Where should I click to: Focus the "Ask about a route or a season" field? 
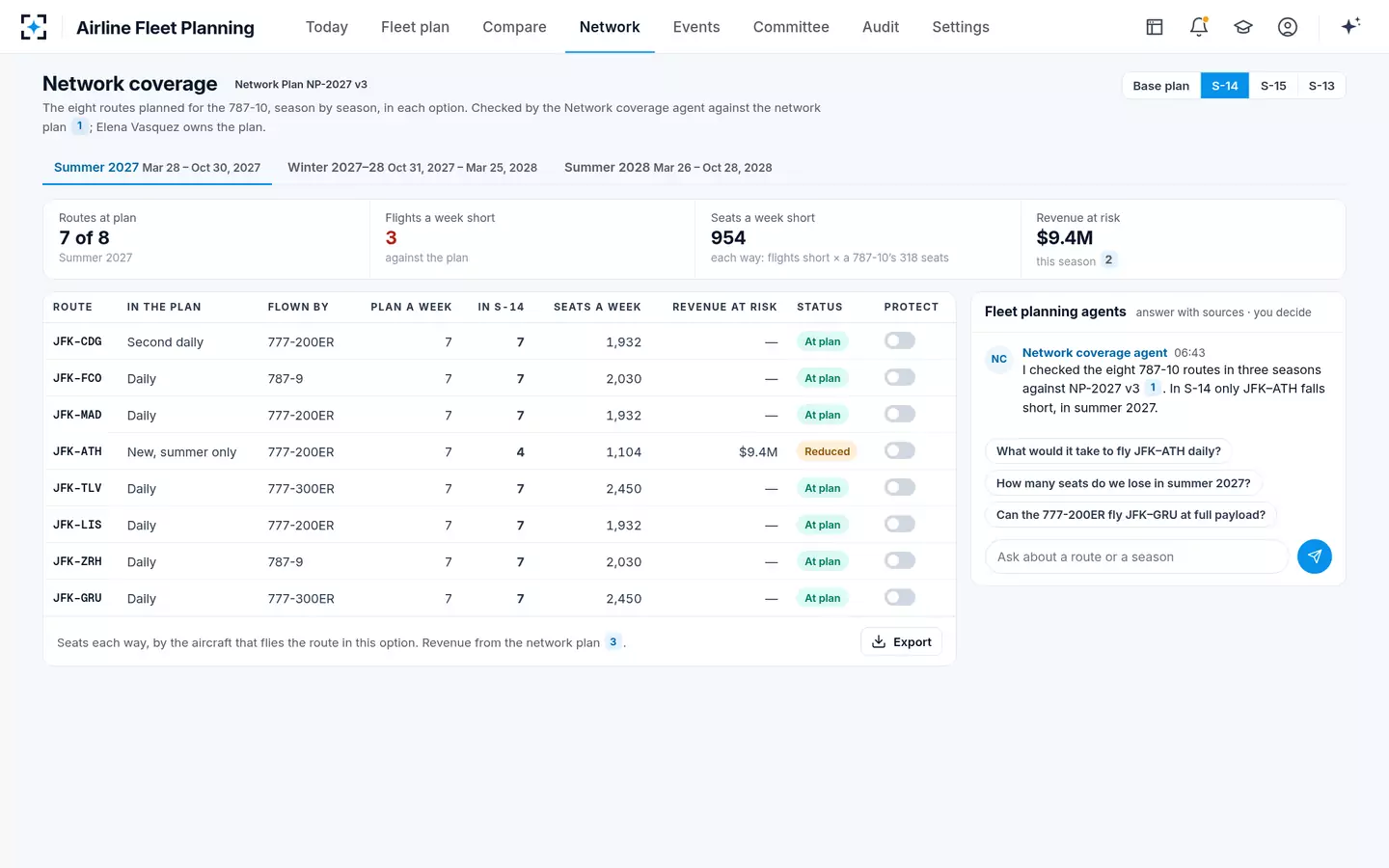tap(1136, 556)
